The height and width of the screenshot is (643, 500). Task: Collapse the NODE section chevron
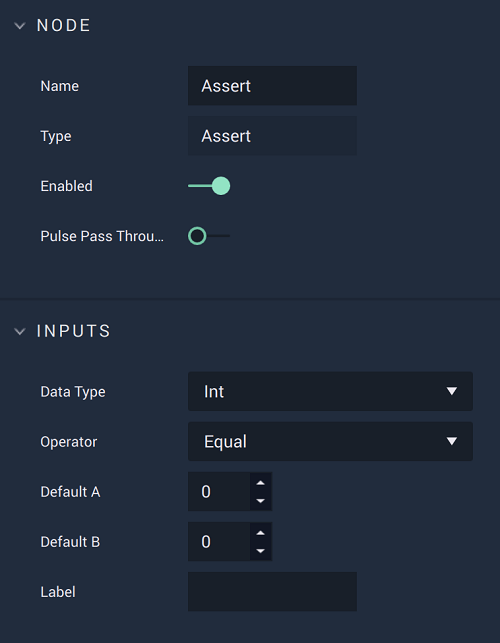(x=20, y=26)
